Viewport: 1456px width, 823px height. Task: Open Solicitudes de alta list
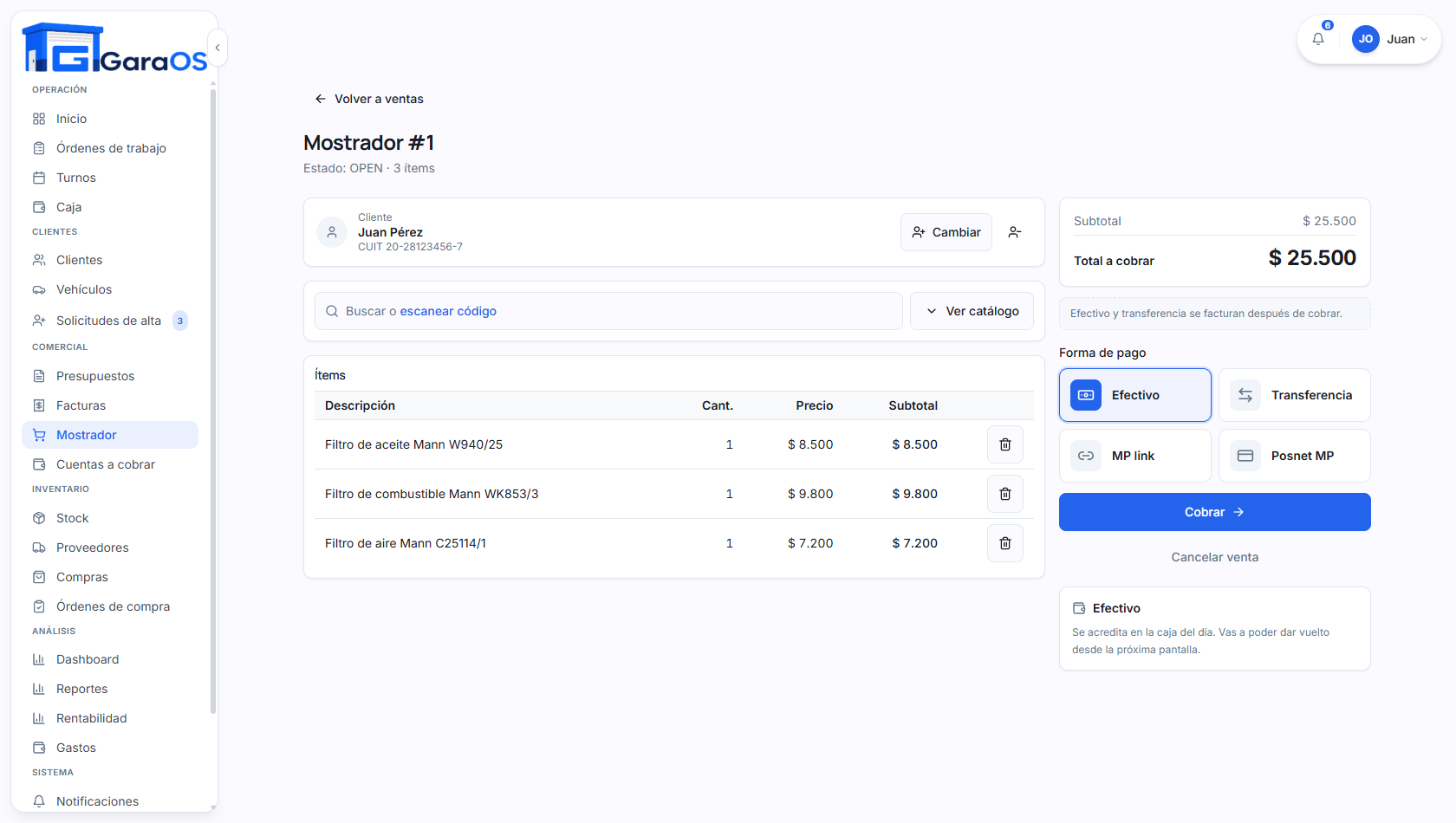[x=110, y=321]
